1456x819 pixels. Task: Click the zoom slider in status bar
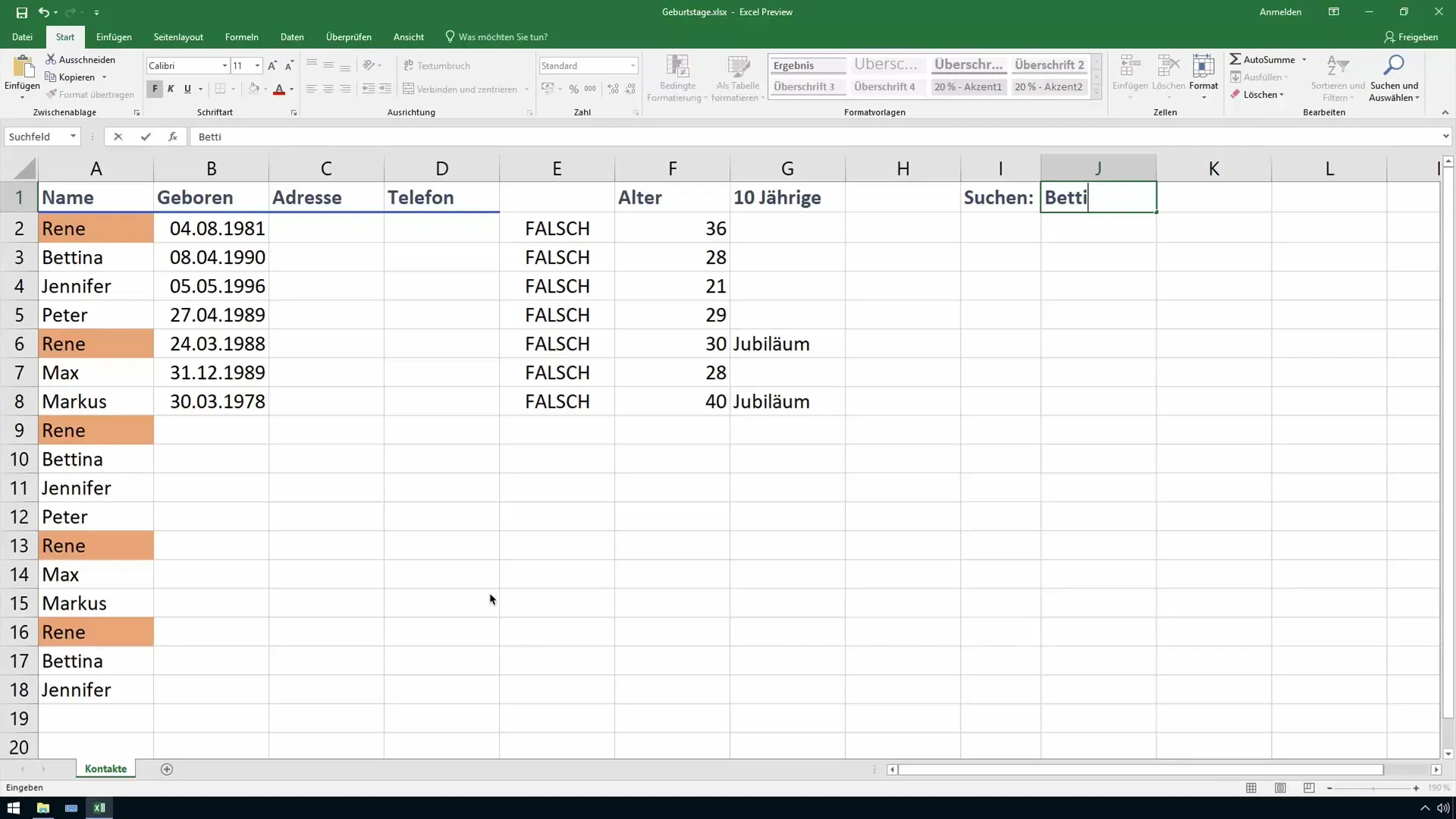click(x=1373, y=789)
